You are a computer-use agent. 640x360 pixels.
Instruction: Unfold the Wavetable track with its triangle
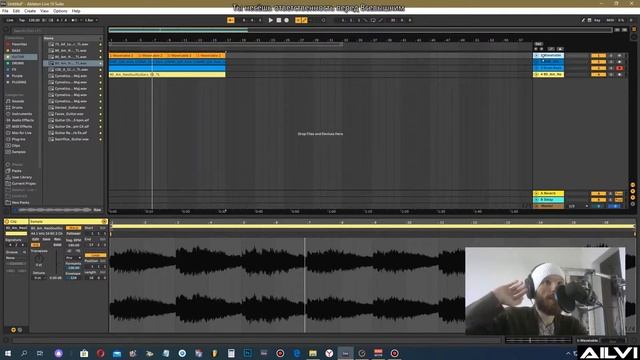(x=536, y=56)
